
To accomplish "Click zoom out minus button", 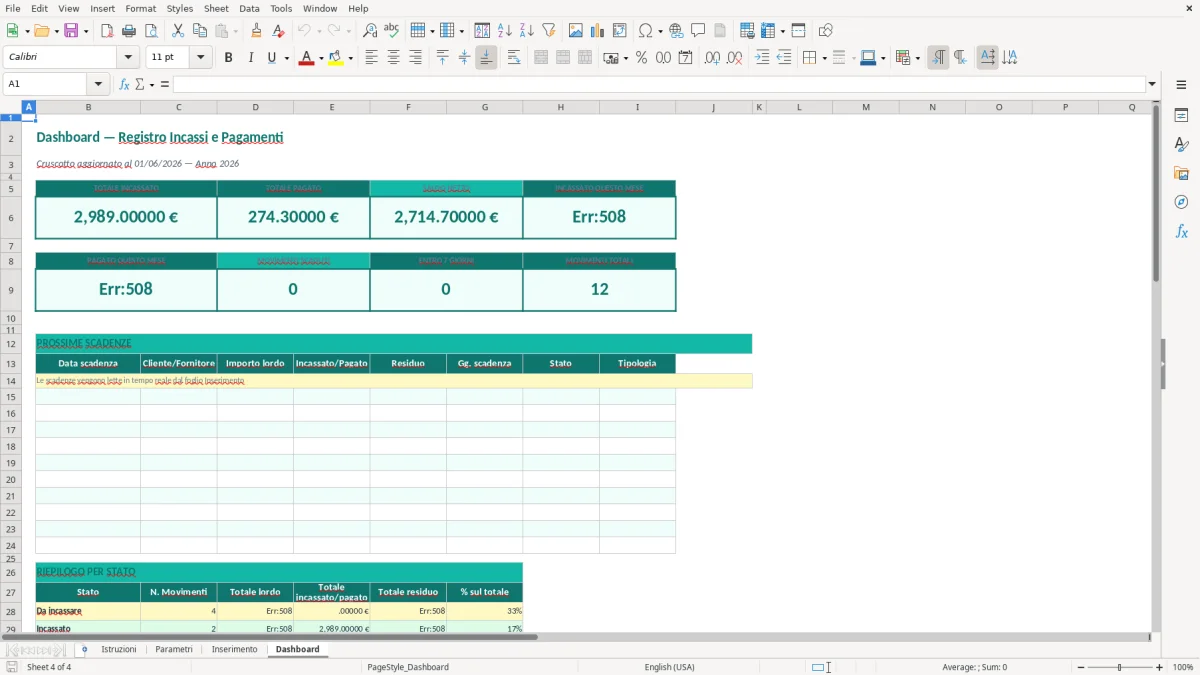I will (1081, 667).
